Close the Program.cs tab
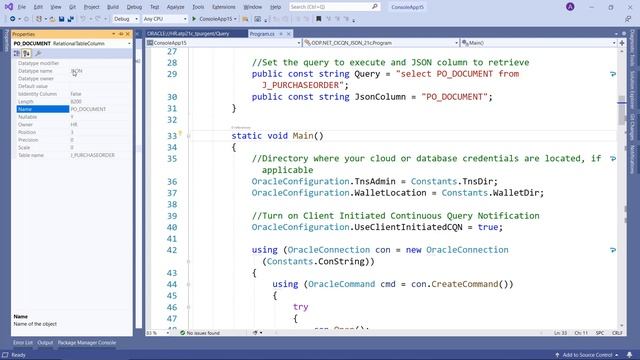The width and height of the screenshot is (640, 360). (x=289, y=34)
